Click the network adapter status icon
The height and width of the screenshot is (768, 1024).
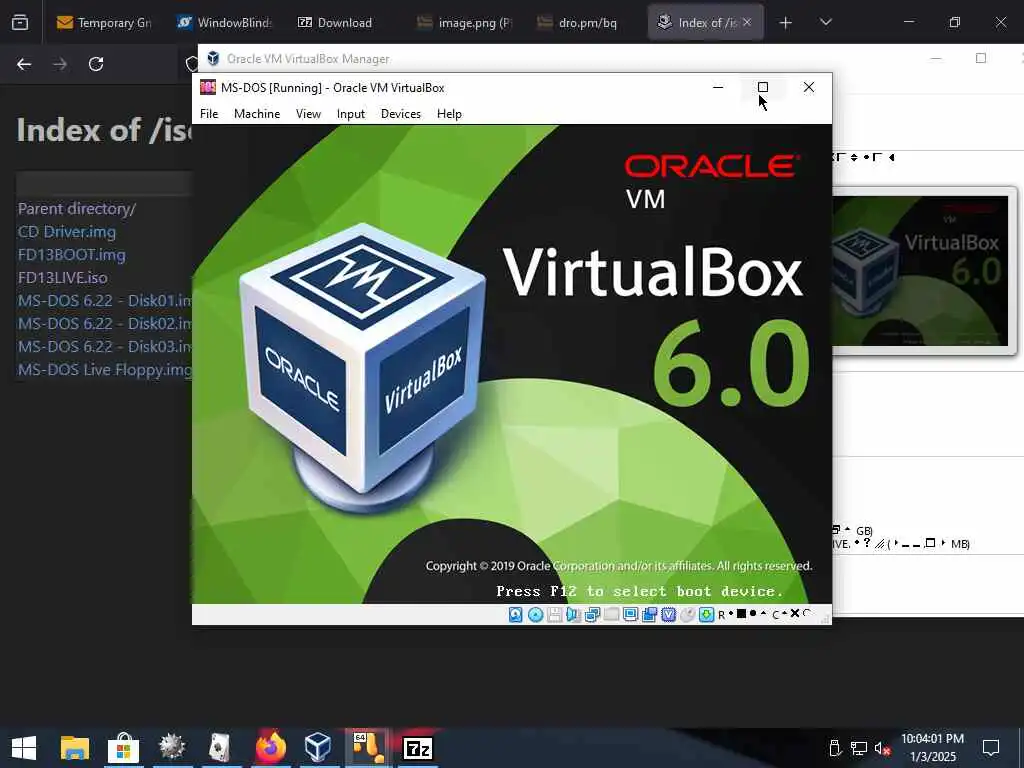click(x=592, y=615)
